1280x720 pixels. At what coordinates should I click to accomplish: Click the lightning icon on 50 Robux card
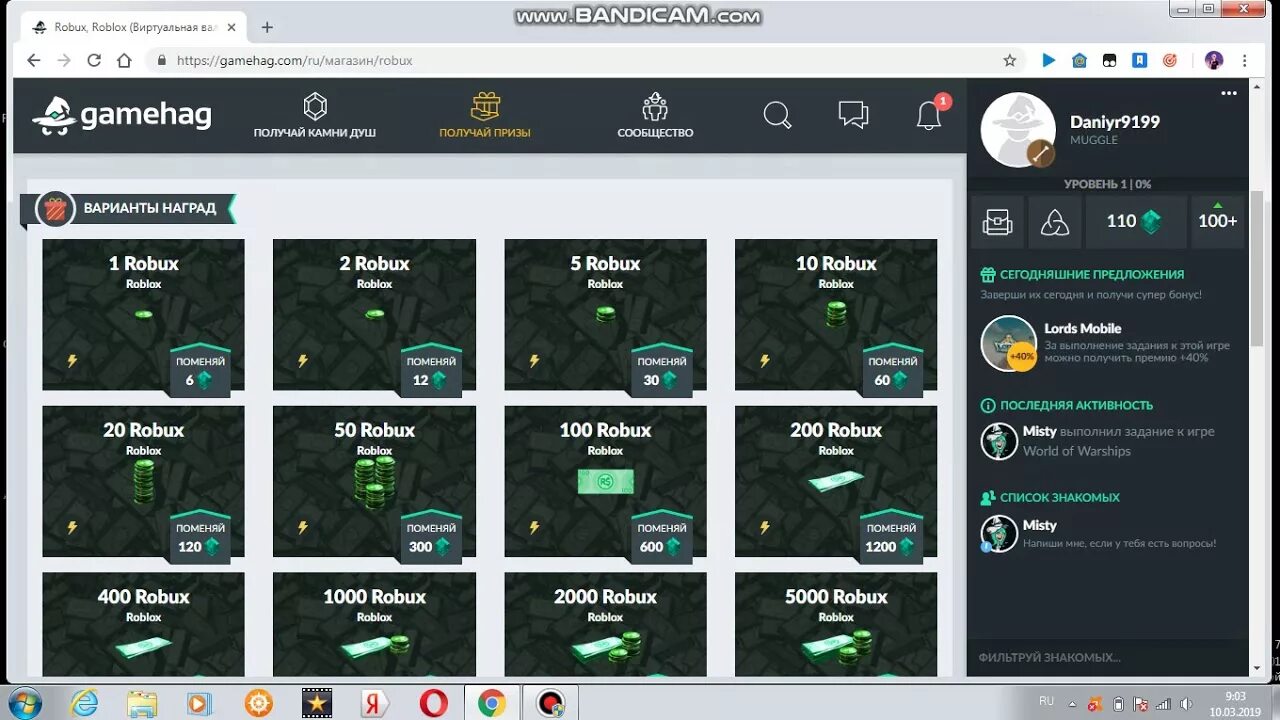(x=303, y=527)
